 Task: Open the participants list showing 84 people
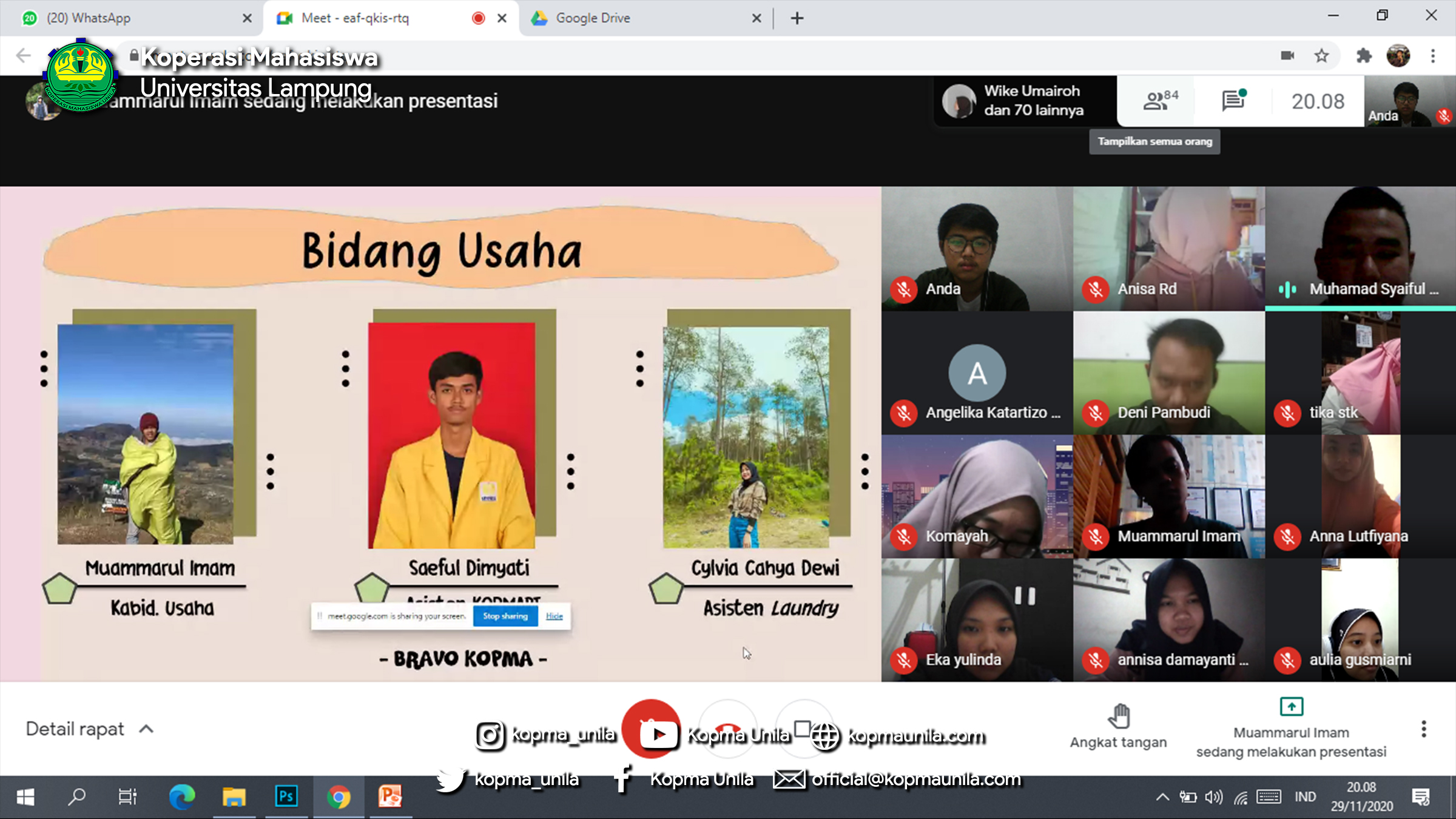[x=1159, y=101]
